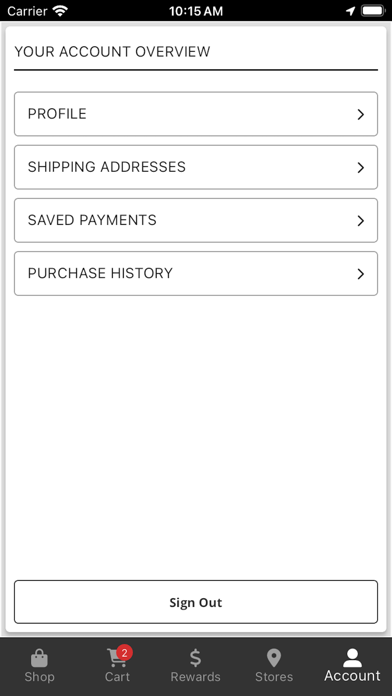Expand Profile using its chevron arrow

[361, 115]
